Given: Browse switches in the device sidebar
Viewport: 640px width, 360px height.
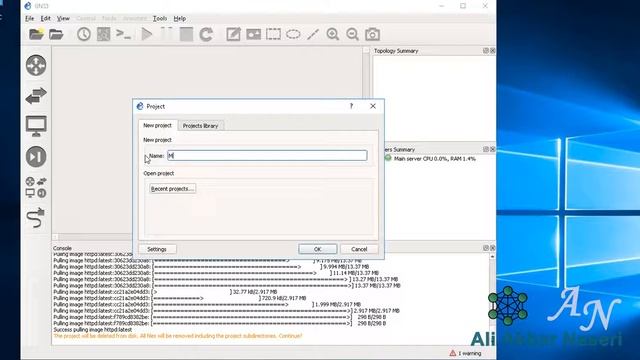Looking at the screenshot, I should pos(36,96).
